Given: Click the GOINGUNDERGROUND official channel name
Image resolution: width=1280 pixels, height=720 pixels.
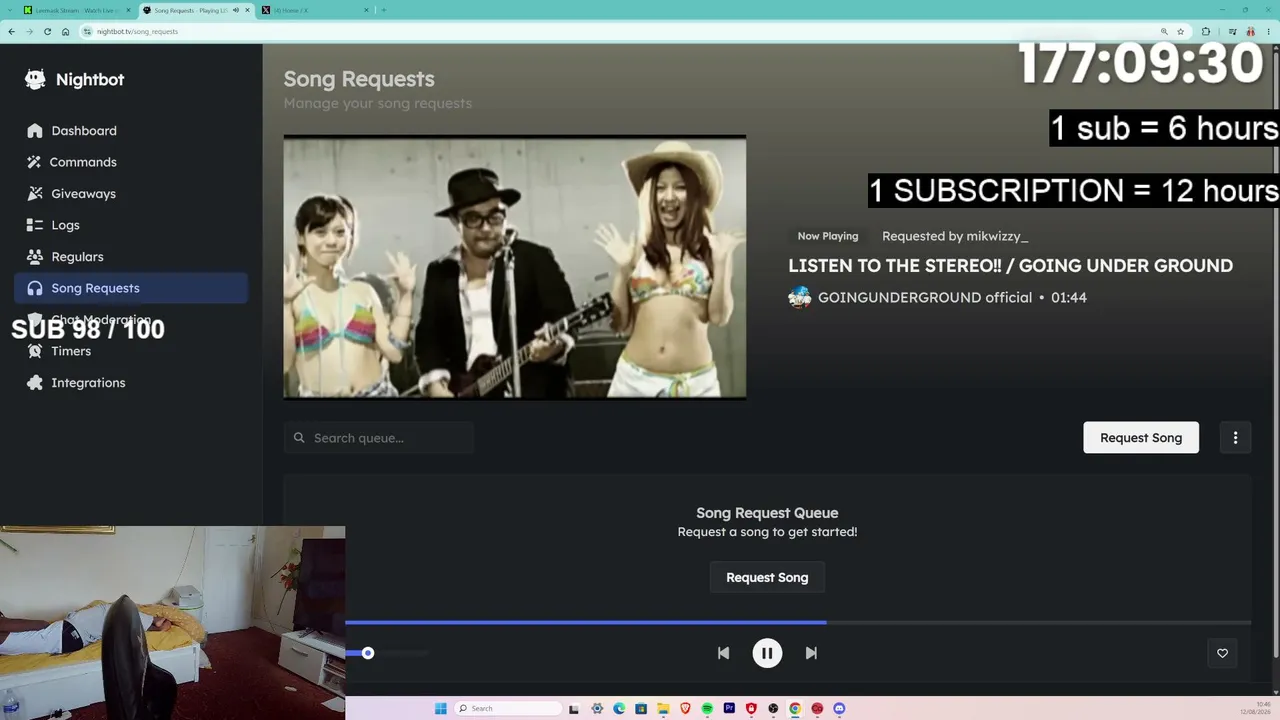Looking at the screenshot, I should [925, 297].
